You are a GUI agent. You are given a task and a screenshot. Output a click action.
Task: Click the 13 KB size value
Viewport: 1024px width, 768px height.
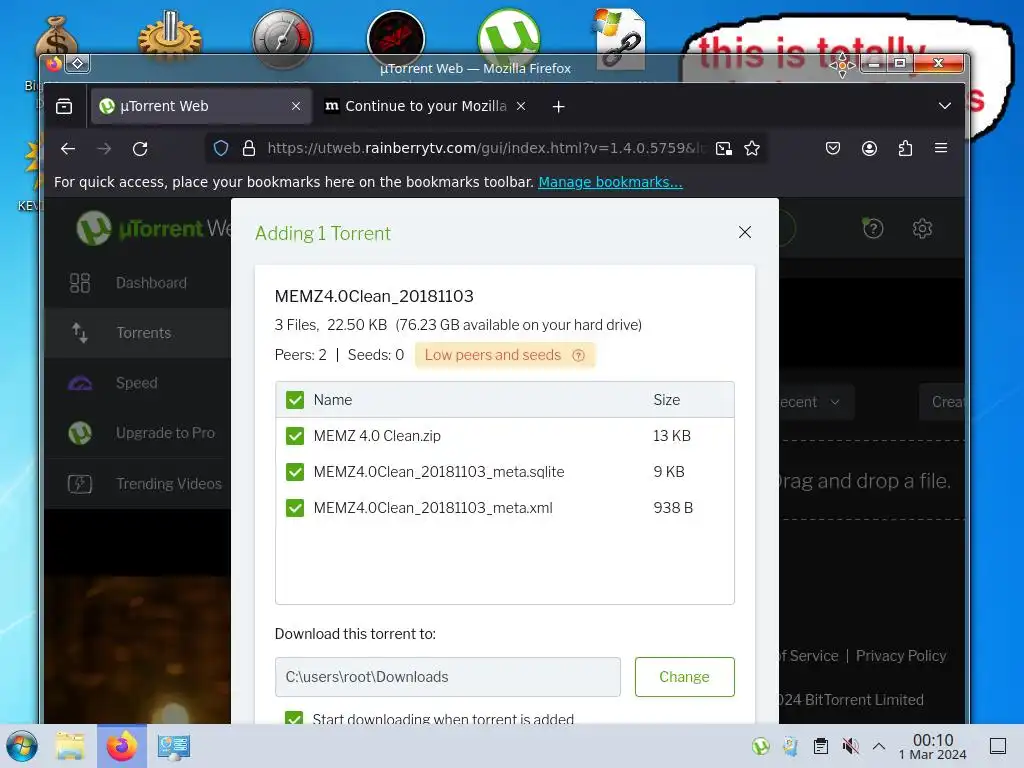tap(671, 436)
